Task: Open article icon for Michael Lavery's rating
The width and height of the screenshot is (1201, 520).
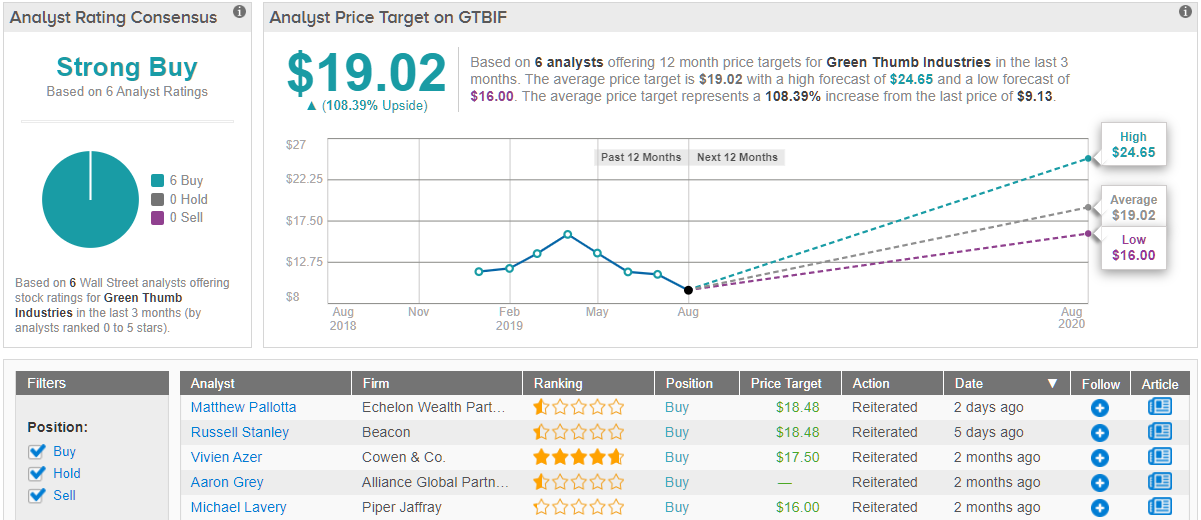Action: pos(1160,507)
